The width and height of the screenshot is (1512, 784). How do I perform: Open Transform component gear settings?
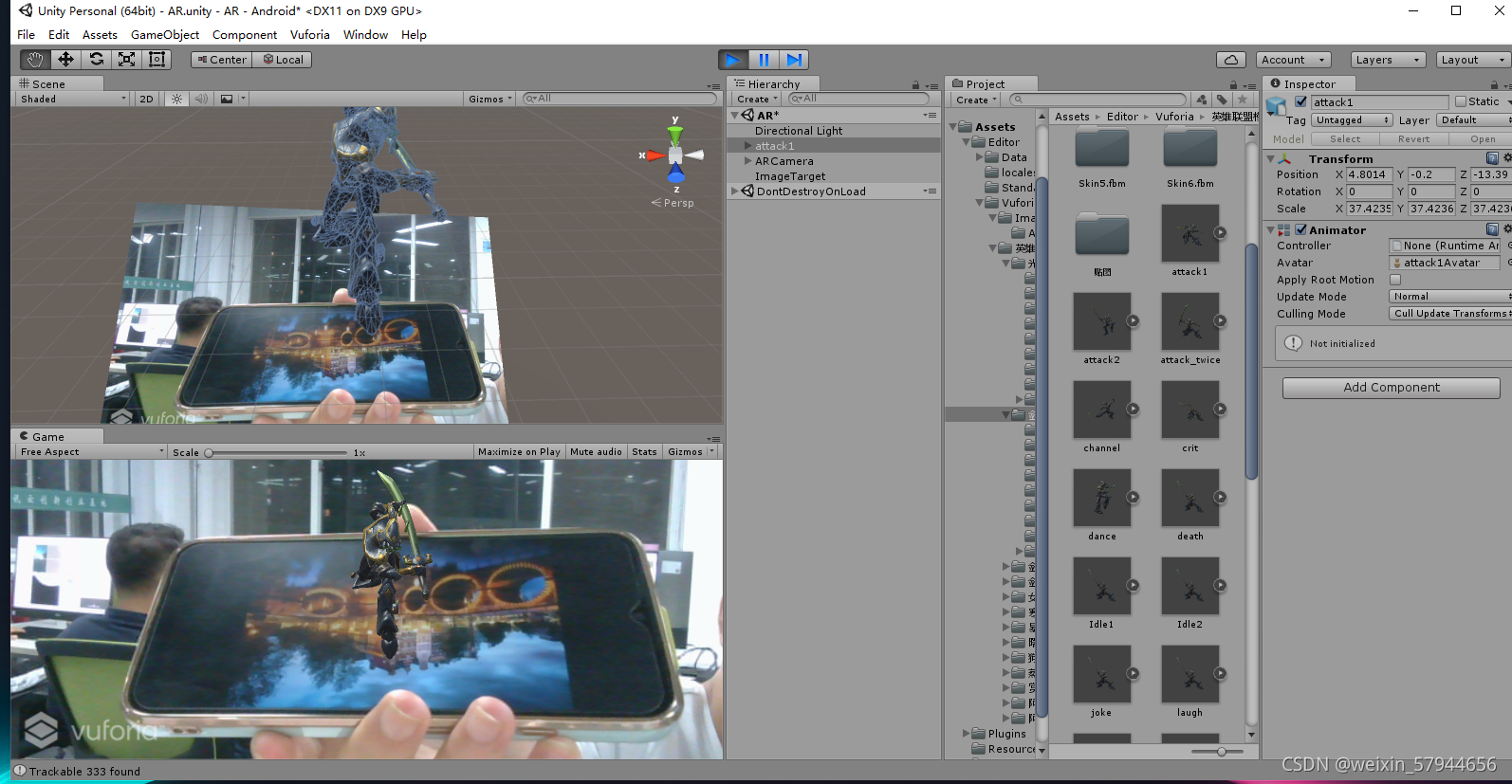pyautogui.click(x=1507, y=158)
